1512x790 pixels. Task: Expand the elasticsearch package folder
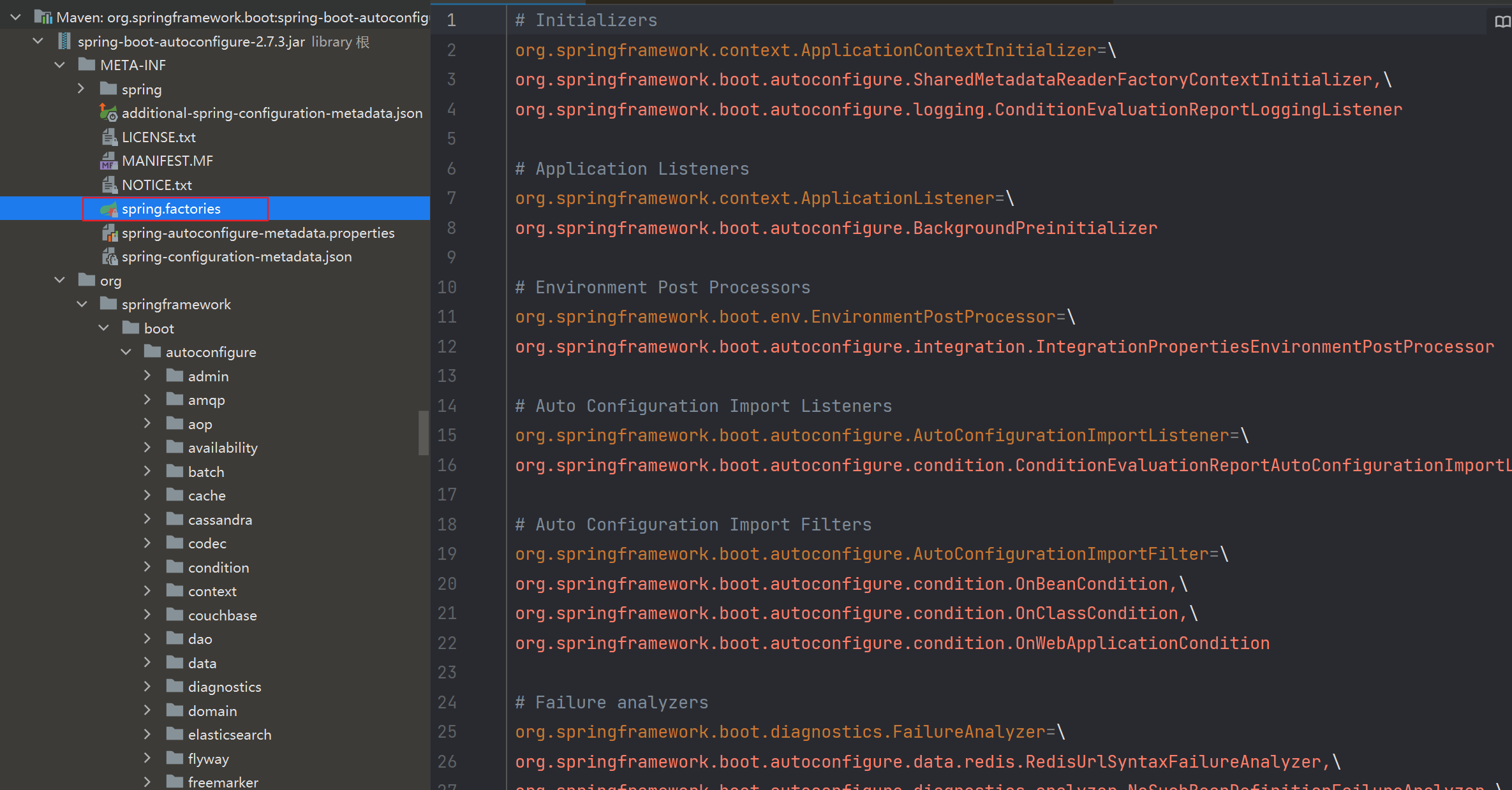[x=147, y=735]
